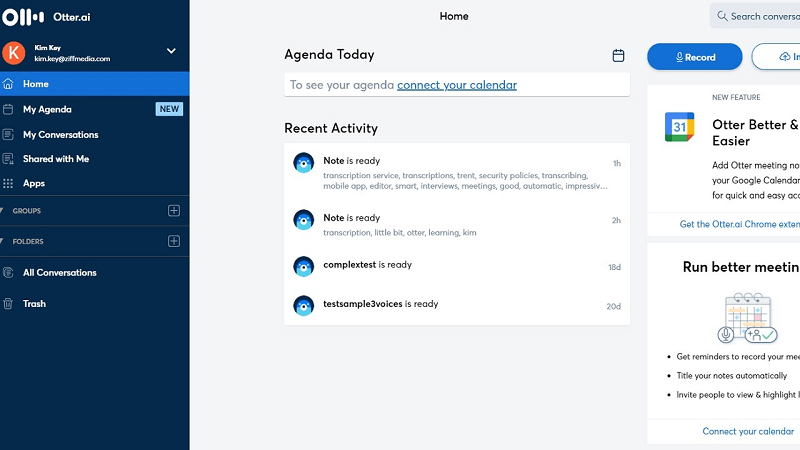
Task: Open the calendar icon beside Agenda Today
Action: 618,56
